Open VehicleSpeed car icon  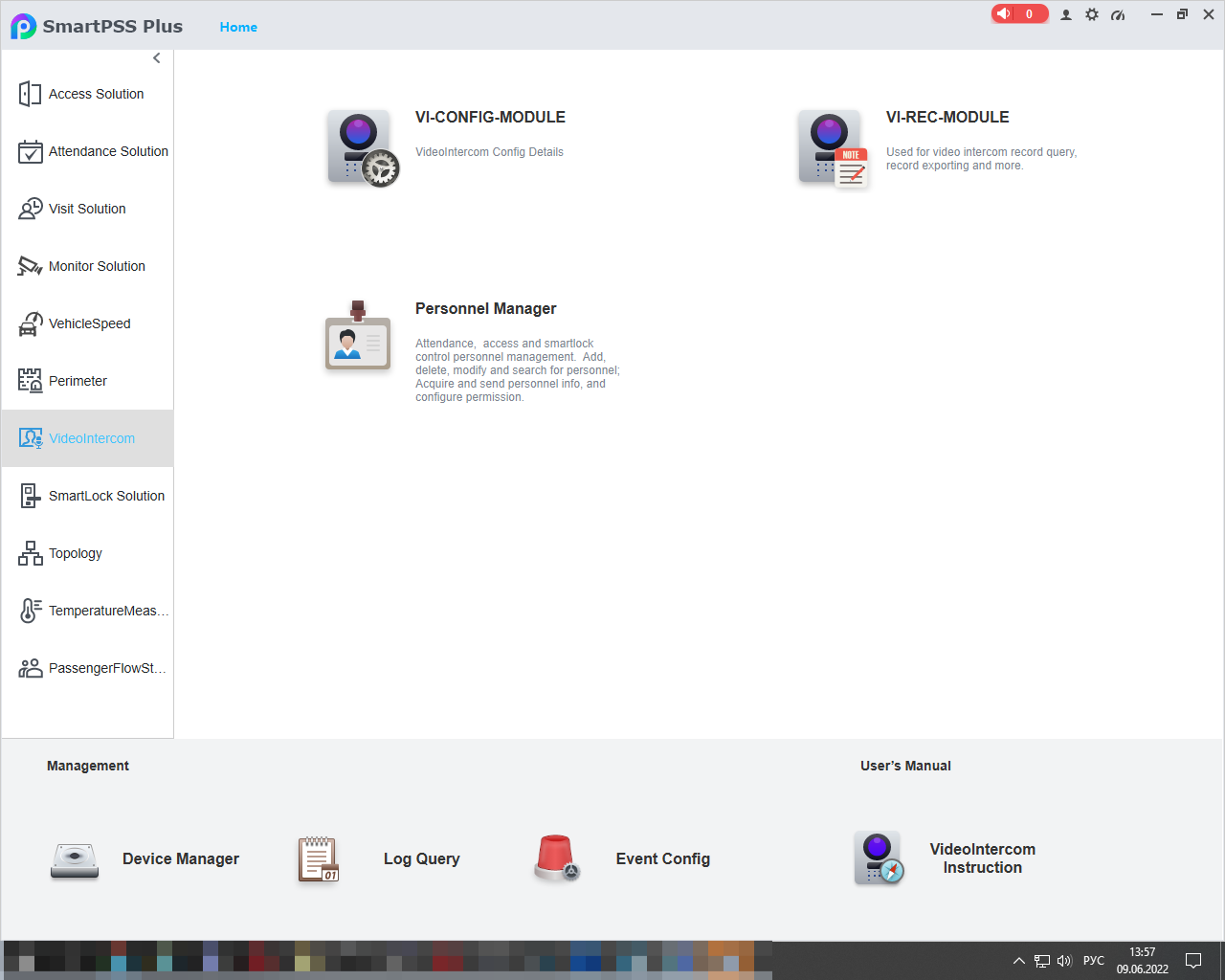pos(30,323)
